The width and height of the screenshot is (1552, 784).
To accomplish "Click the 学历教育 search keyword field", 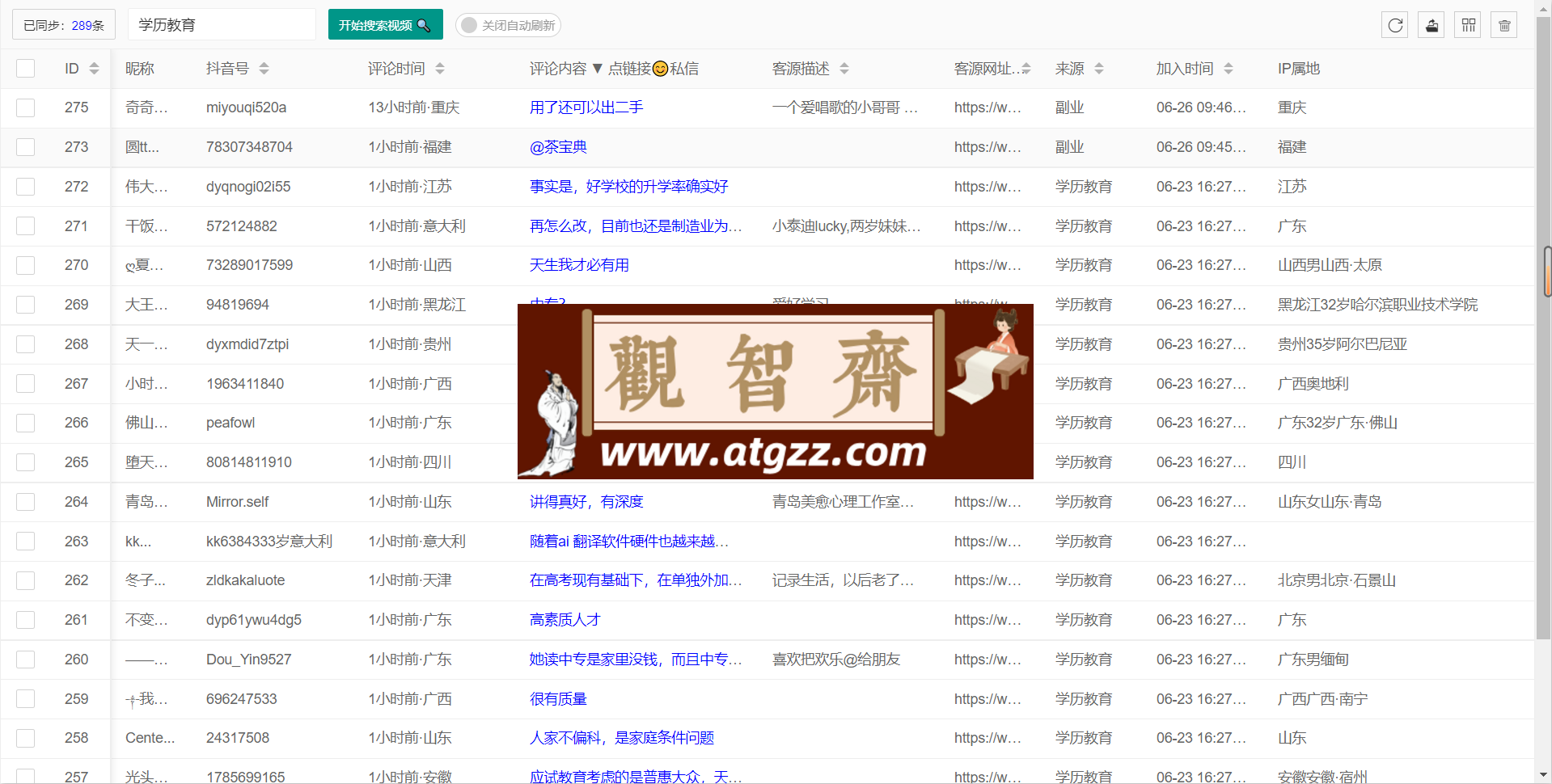I will (x=222, y=24).
